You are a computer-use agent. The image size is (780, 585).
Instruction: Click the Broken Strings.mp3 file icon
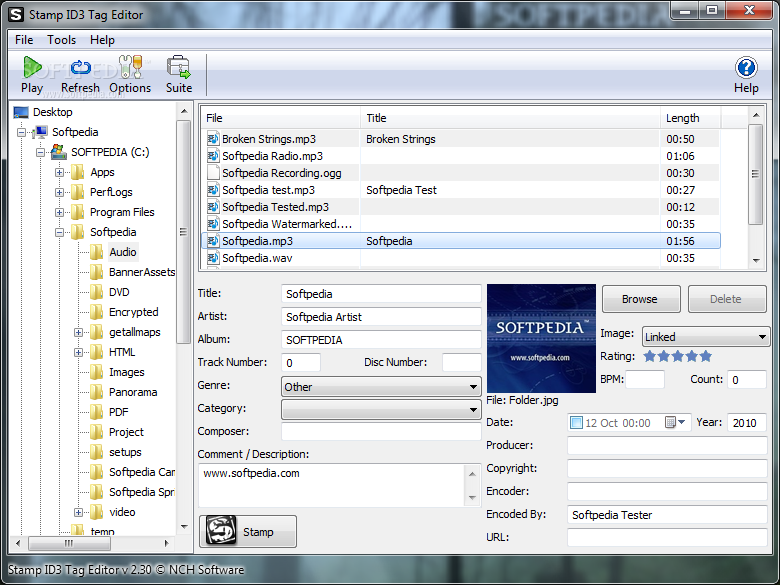(x=213, y=139)
